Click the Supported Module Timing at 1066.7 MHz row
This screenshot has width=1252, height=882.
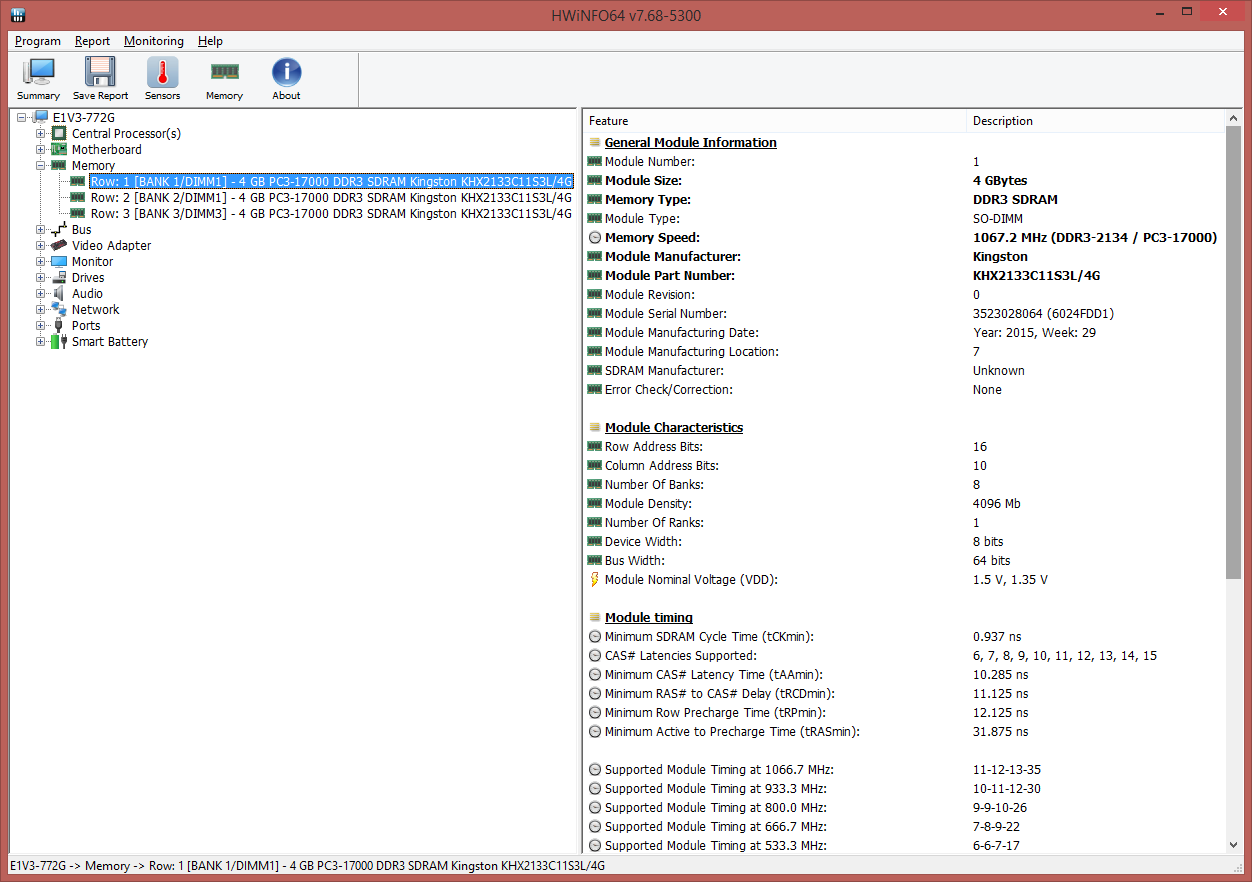[x=905, y=769]
